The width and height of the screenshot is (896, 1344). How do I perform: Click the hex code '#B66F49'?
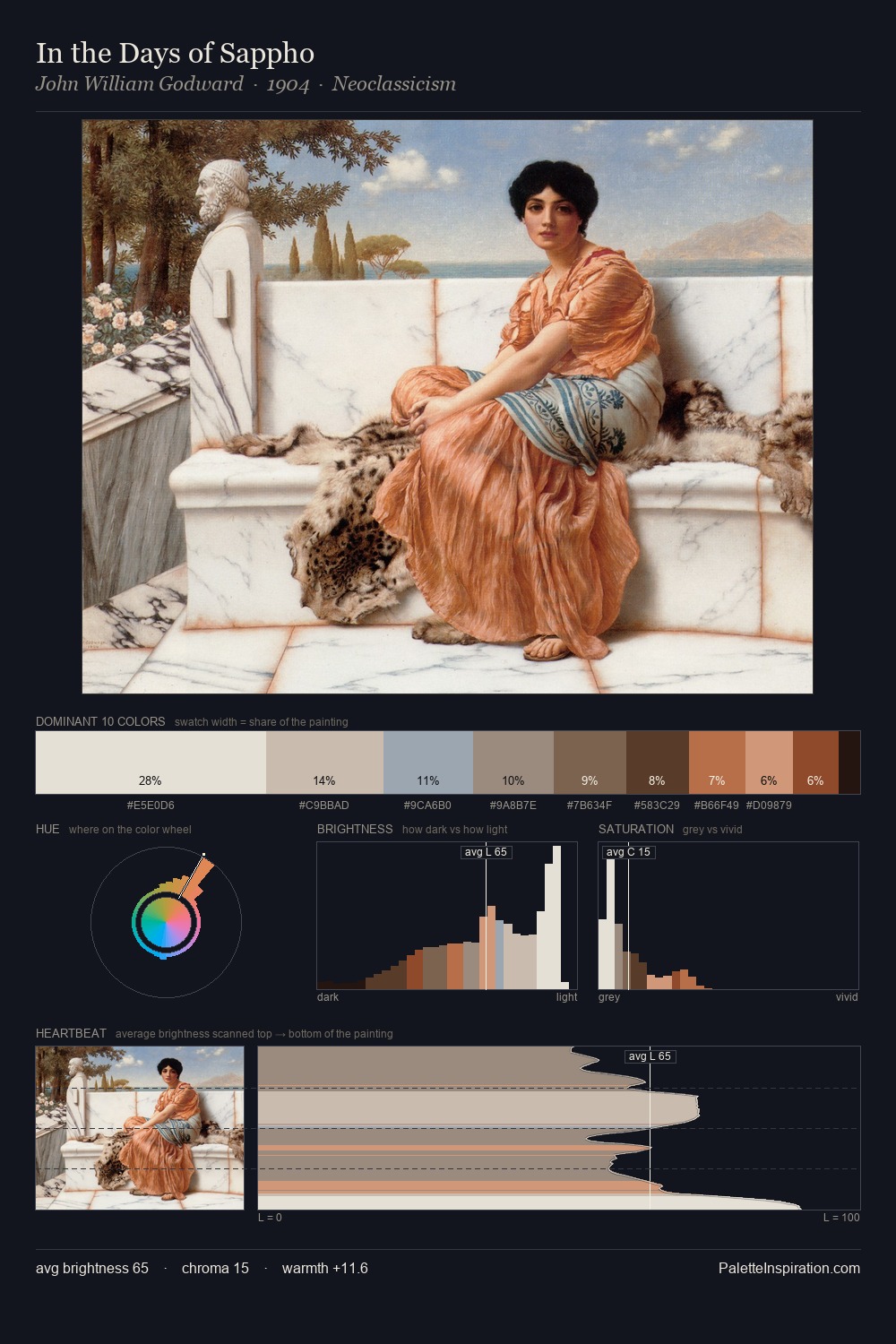[x=717, y=806]
